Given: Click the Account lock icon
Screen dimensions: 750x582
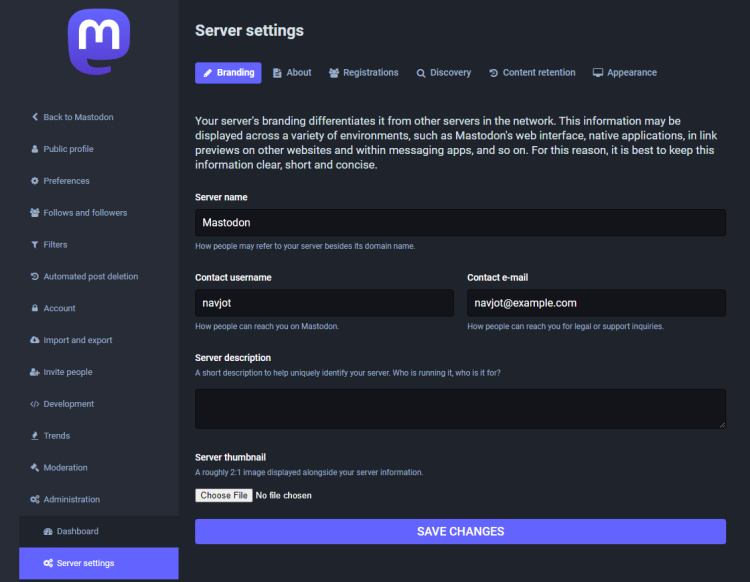Looking at the screenshot, I should point(35,309).
